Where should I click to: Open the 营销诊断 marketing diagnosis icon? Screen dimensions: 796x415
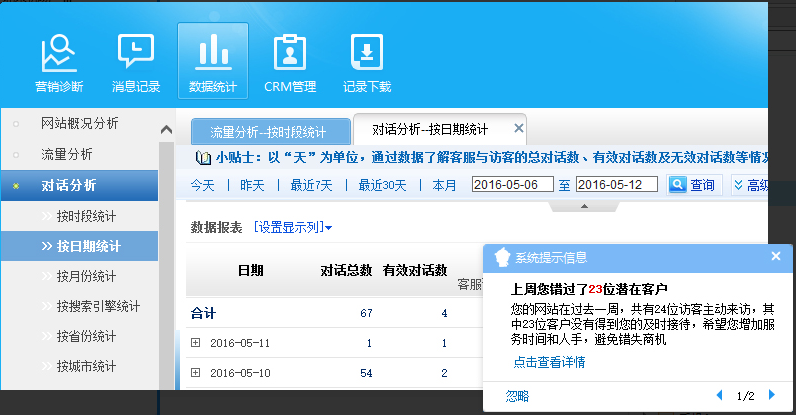[59, 62]
